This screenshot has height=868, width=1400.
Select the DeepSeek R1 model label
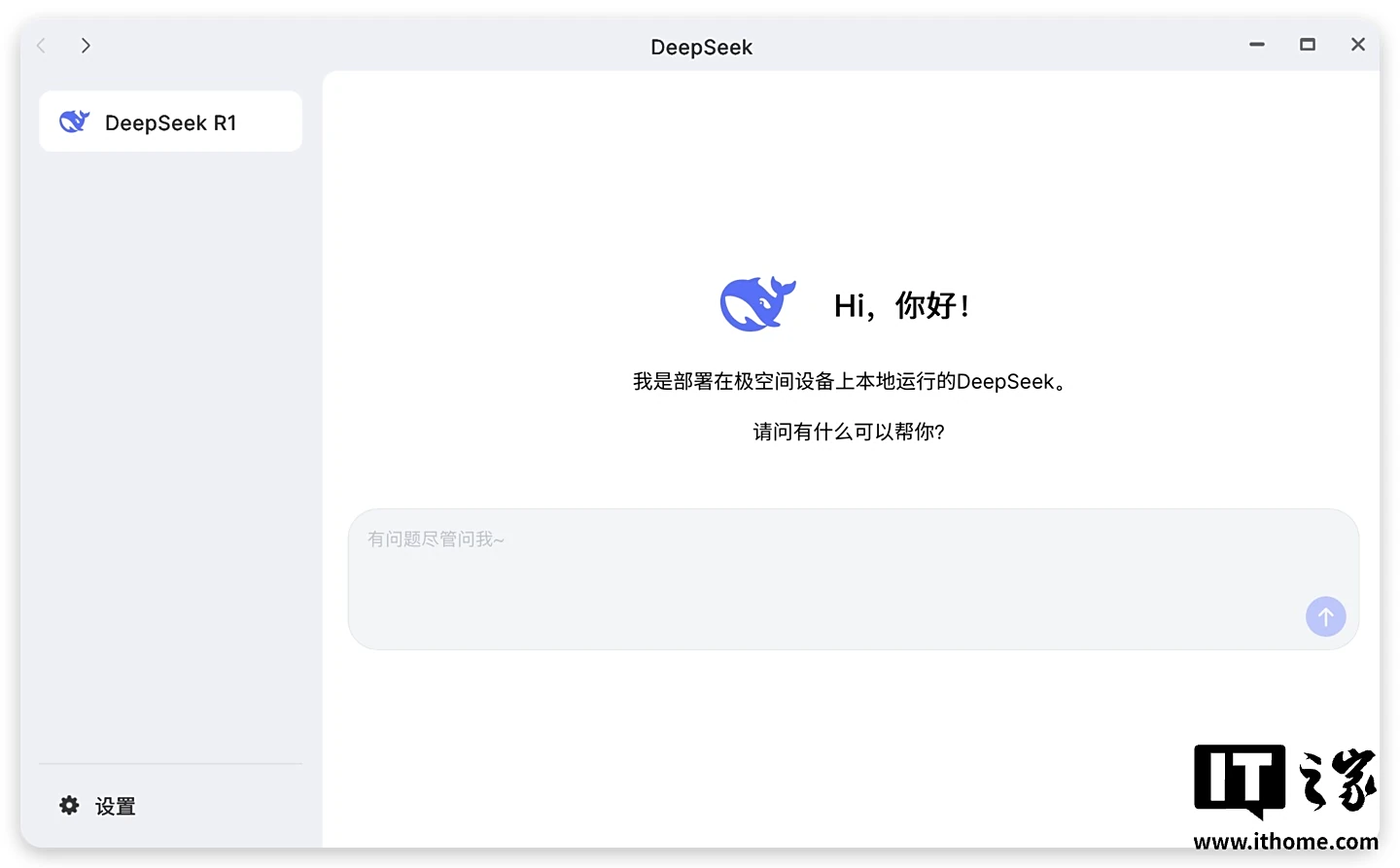point(170,123)
